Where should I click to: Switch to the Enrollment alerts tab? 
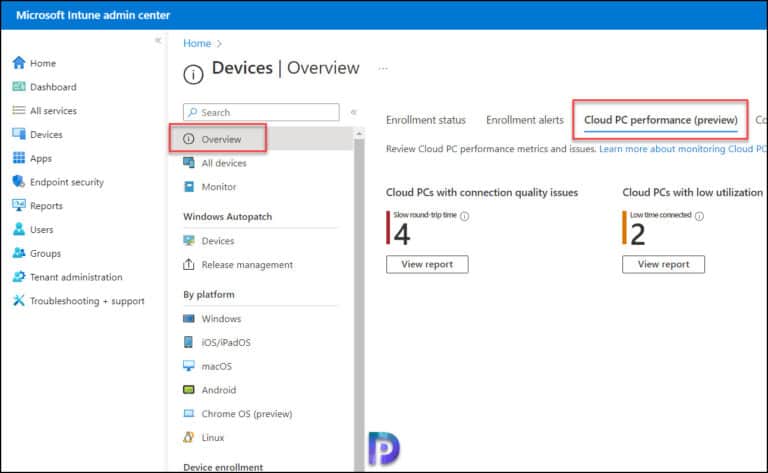(525, 120)
